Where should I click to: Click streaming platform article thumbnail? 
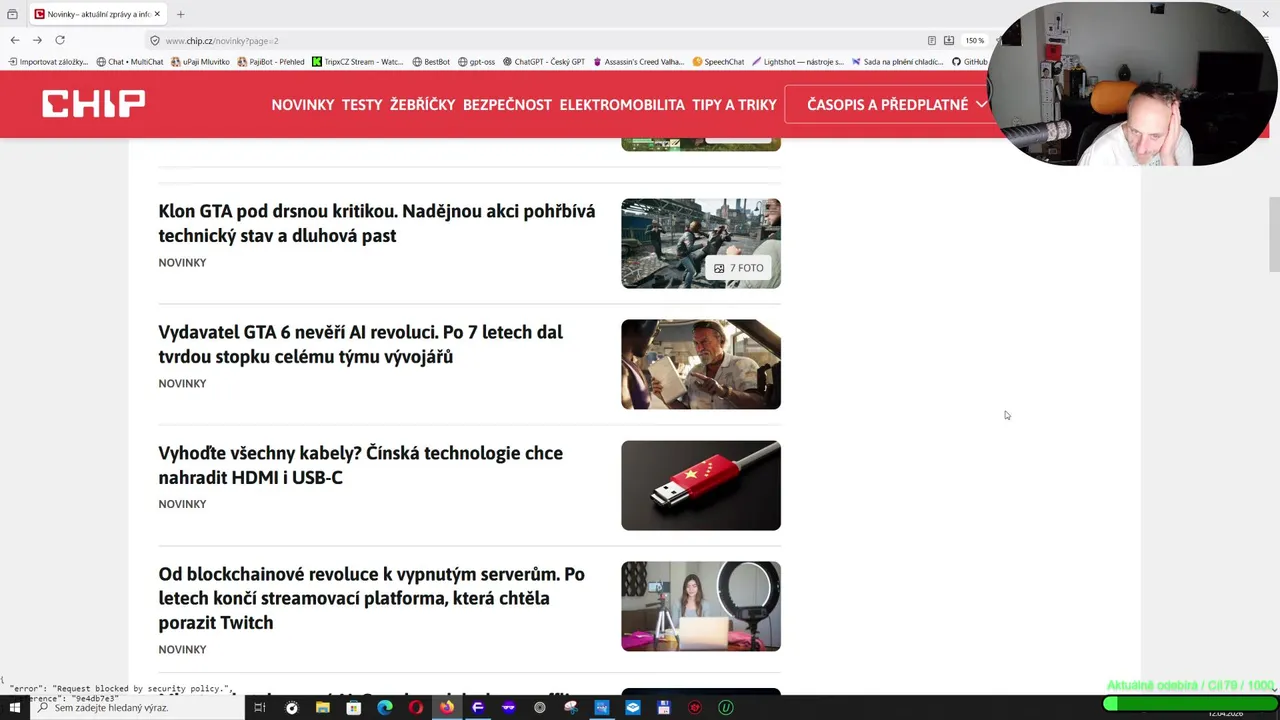(701, 606)
